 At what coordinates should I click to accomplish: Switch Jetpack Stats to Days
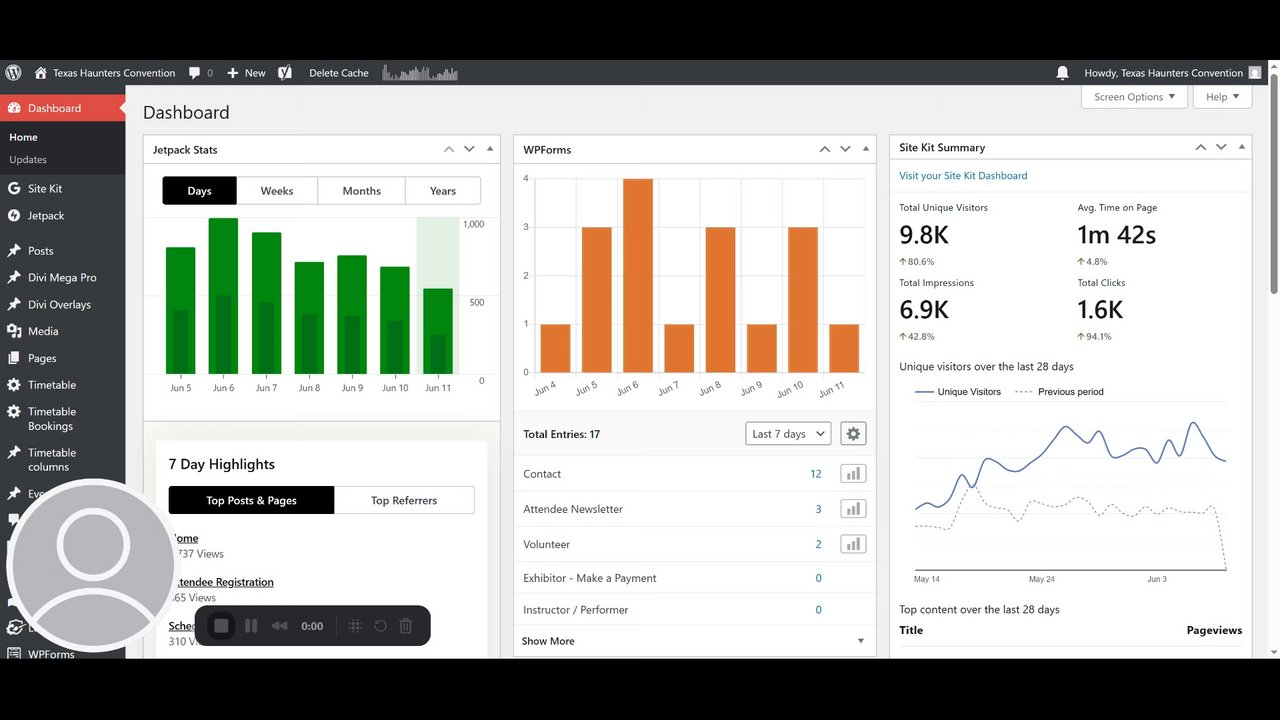click(199, 191)
